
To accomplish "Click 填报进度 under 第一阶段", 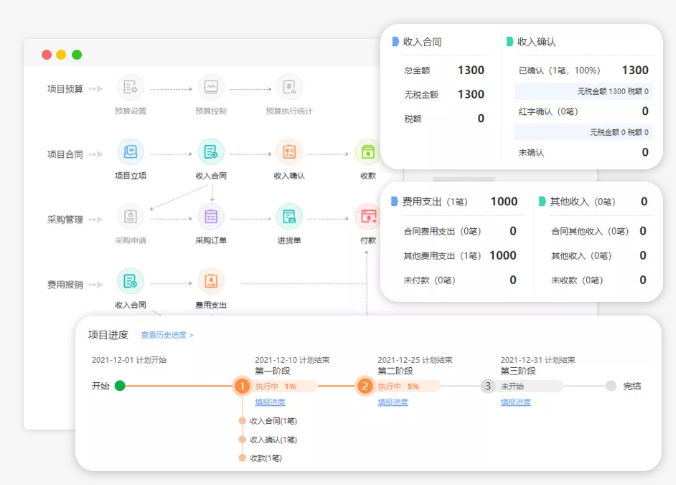I will 270,402.
